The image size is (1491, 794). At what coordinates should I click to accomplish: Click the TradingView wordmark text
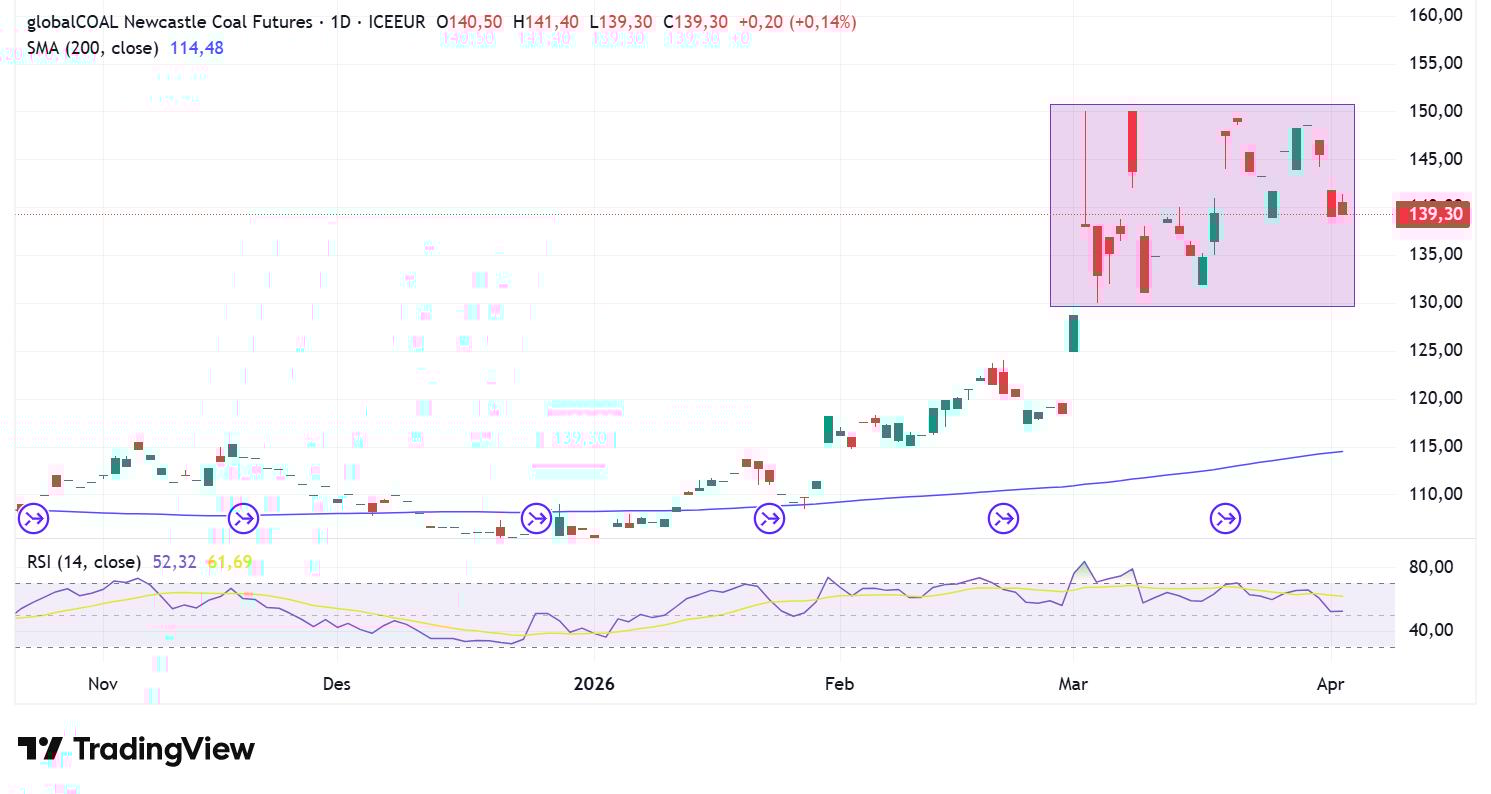pos(164,749)
